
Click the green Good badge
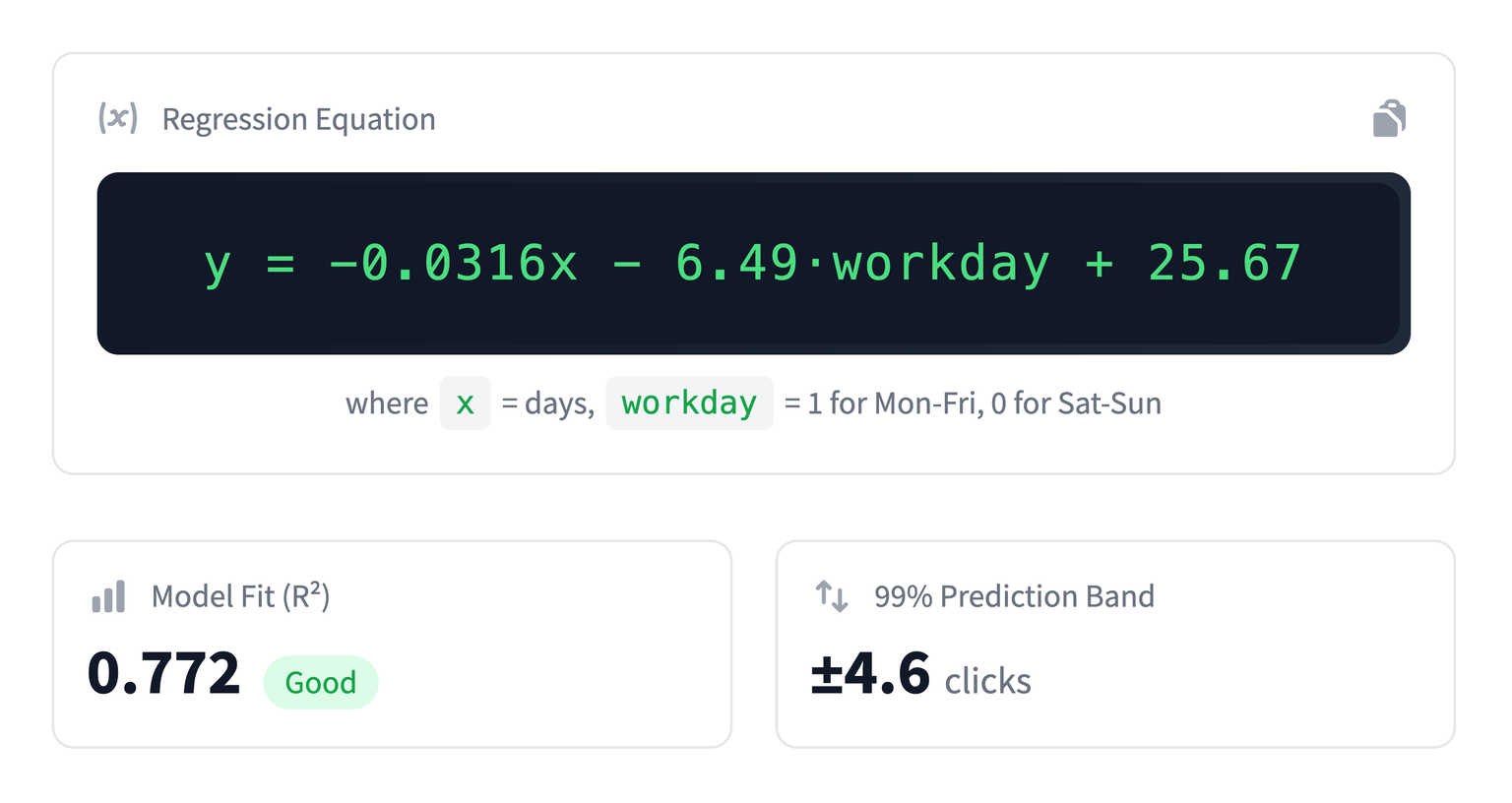coord(321,683)
